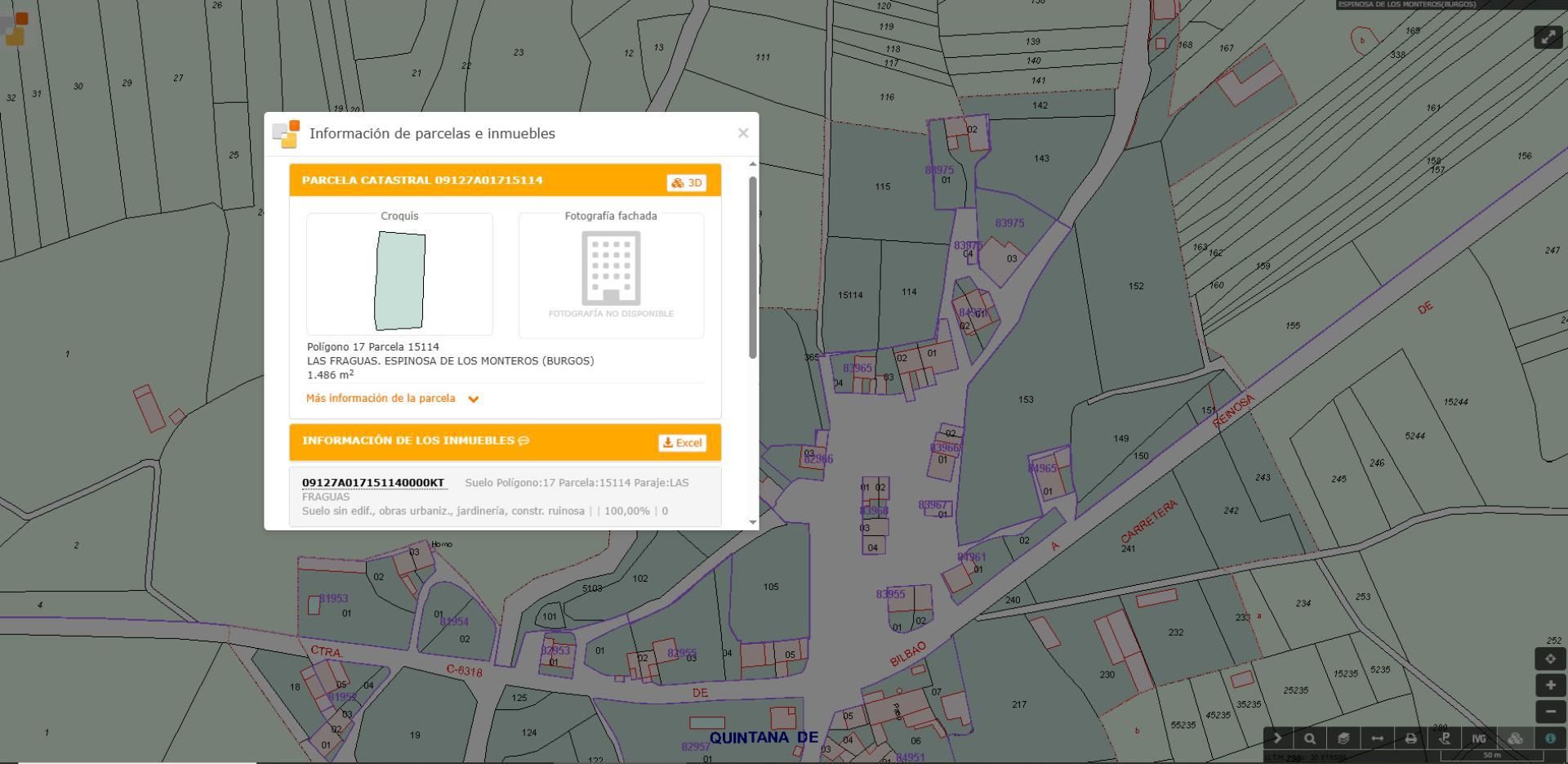This screenshot has width=1568, height=764.
Task: Select parcel 232 on the map
Action: coord(1176,632)
